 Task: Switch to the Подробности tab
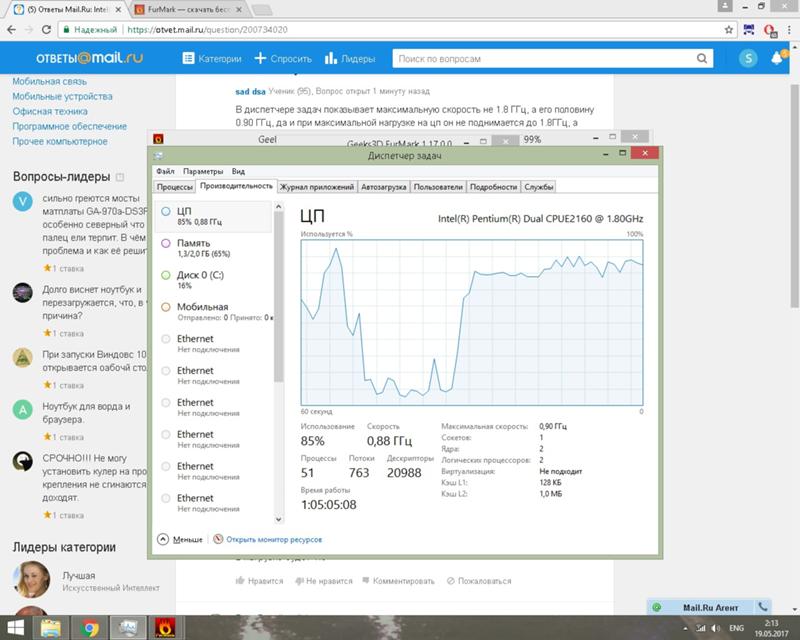(493, 187)
